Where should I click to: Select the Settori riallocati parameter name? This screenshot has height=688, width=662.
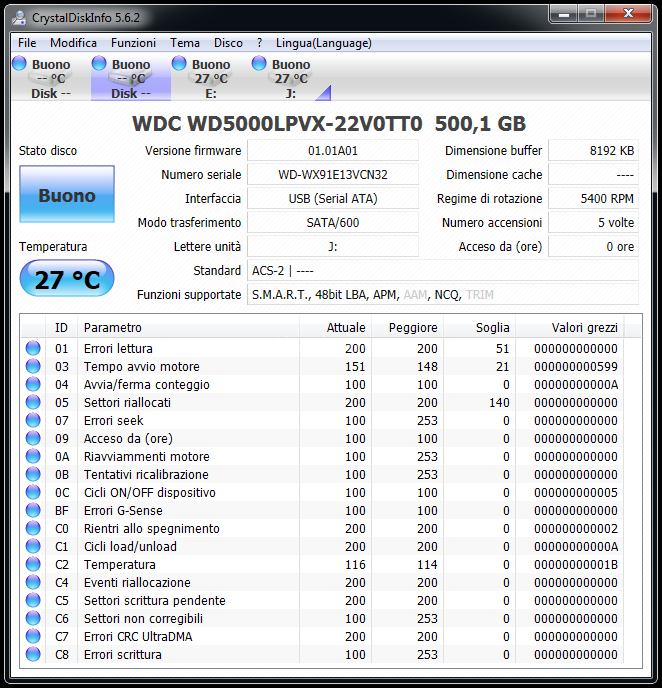tap(127, 402)
